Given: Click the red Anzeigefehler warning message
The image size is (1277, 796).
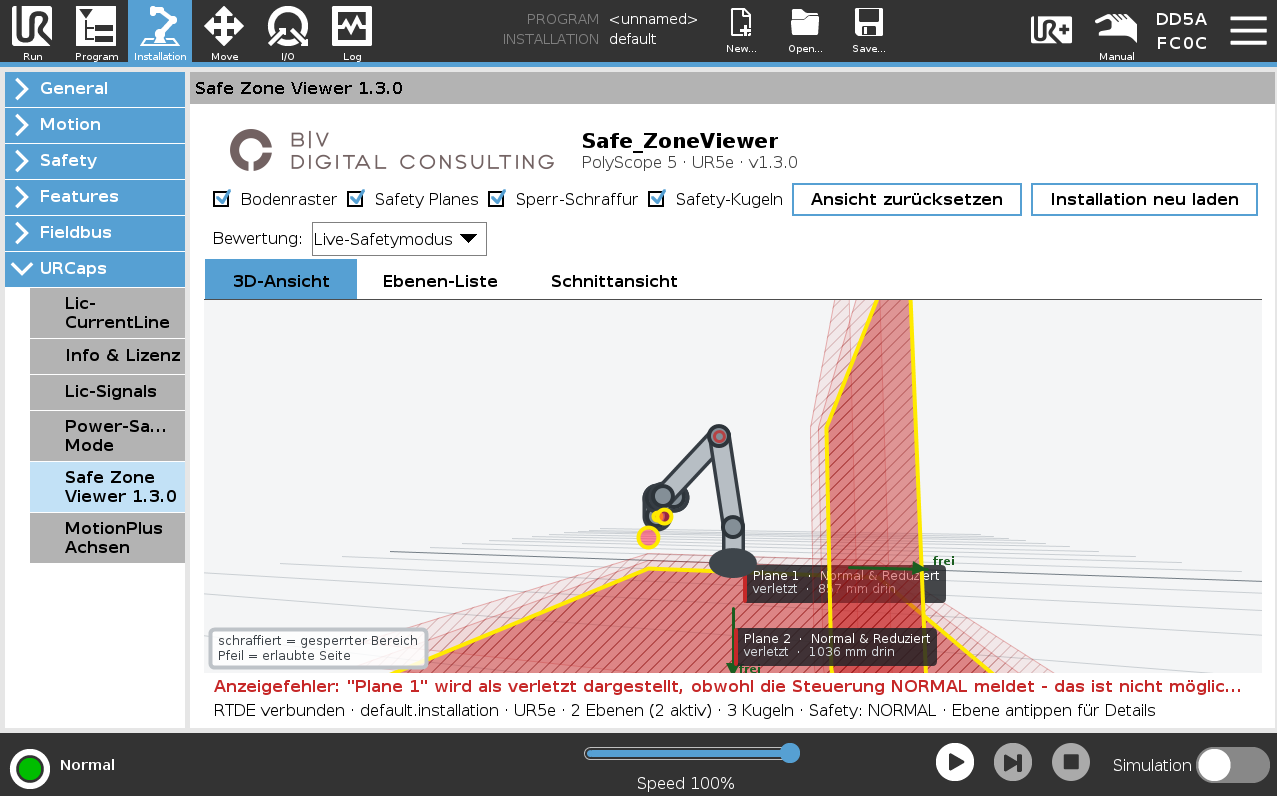Looking at the screenshot, I should pos(728,687).
